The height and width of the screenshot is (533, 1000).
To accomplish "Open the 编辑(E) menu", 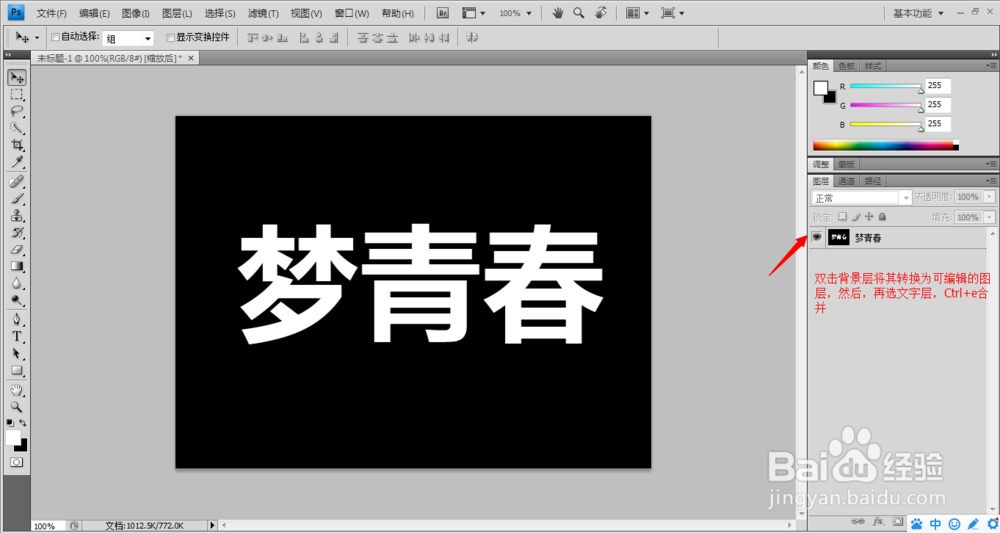I will pos(94,13).
